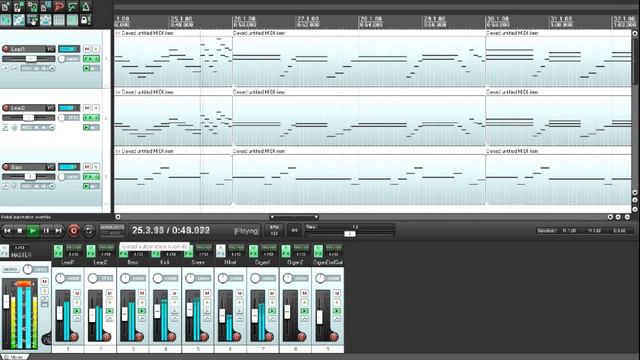Open the FX button of the Organ2 mixer strip

coord(286,251)
